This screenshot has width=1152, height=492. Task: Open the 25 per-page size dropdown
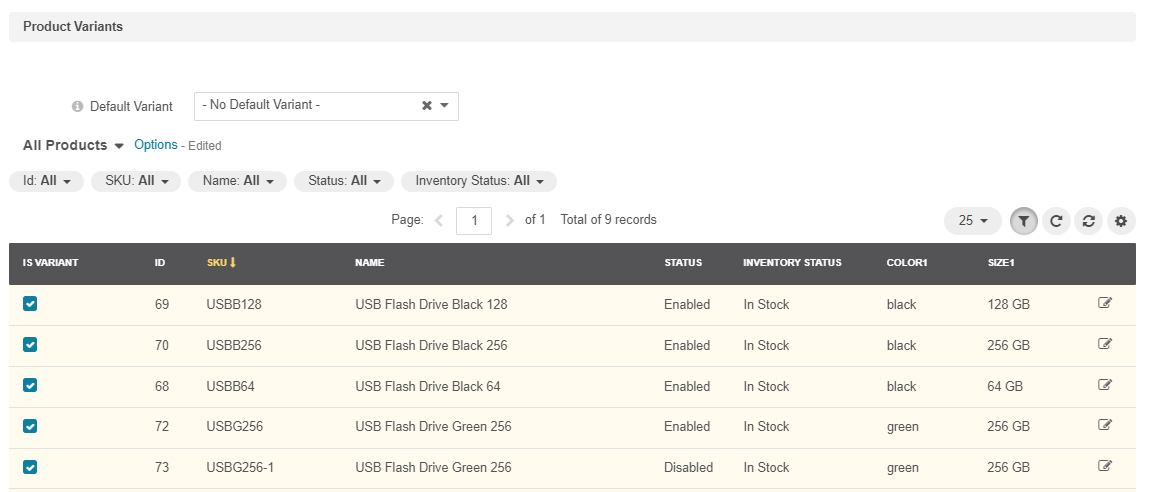(x=972, y=221)
